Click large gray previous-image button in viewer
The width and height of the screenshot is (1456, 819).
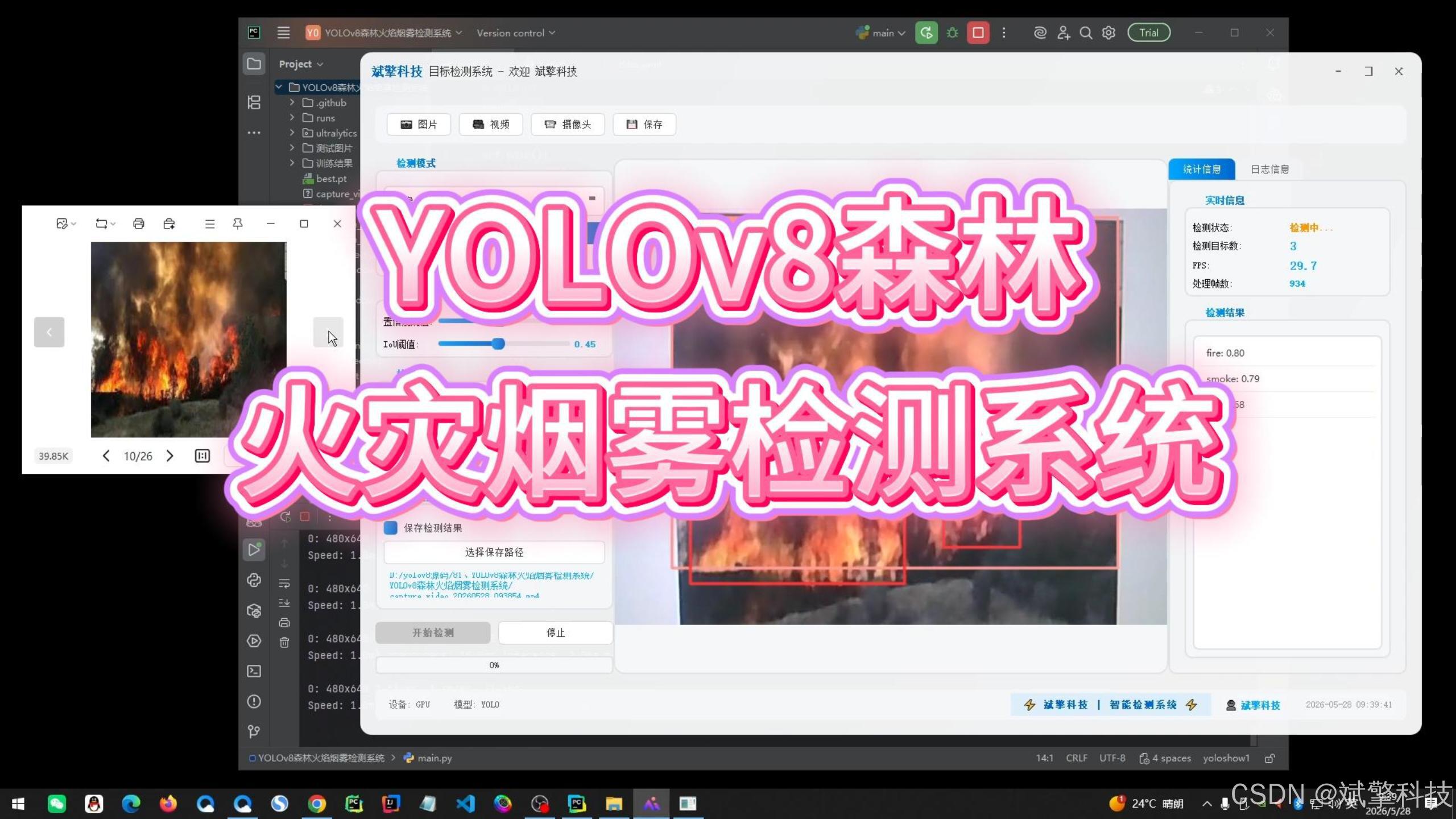pos(49,332)
